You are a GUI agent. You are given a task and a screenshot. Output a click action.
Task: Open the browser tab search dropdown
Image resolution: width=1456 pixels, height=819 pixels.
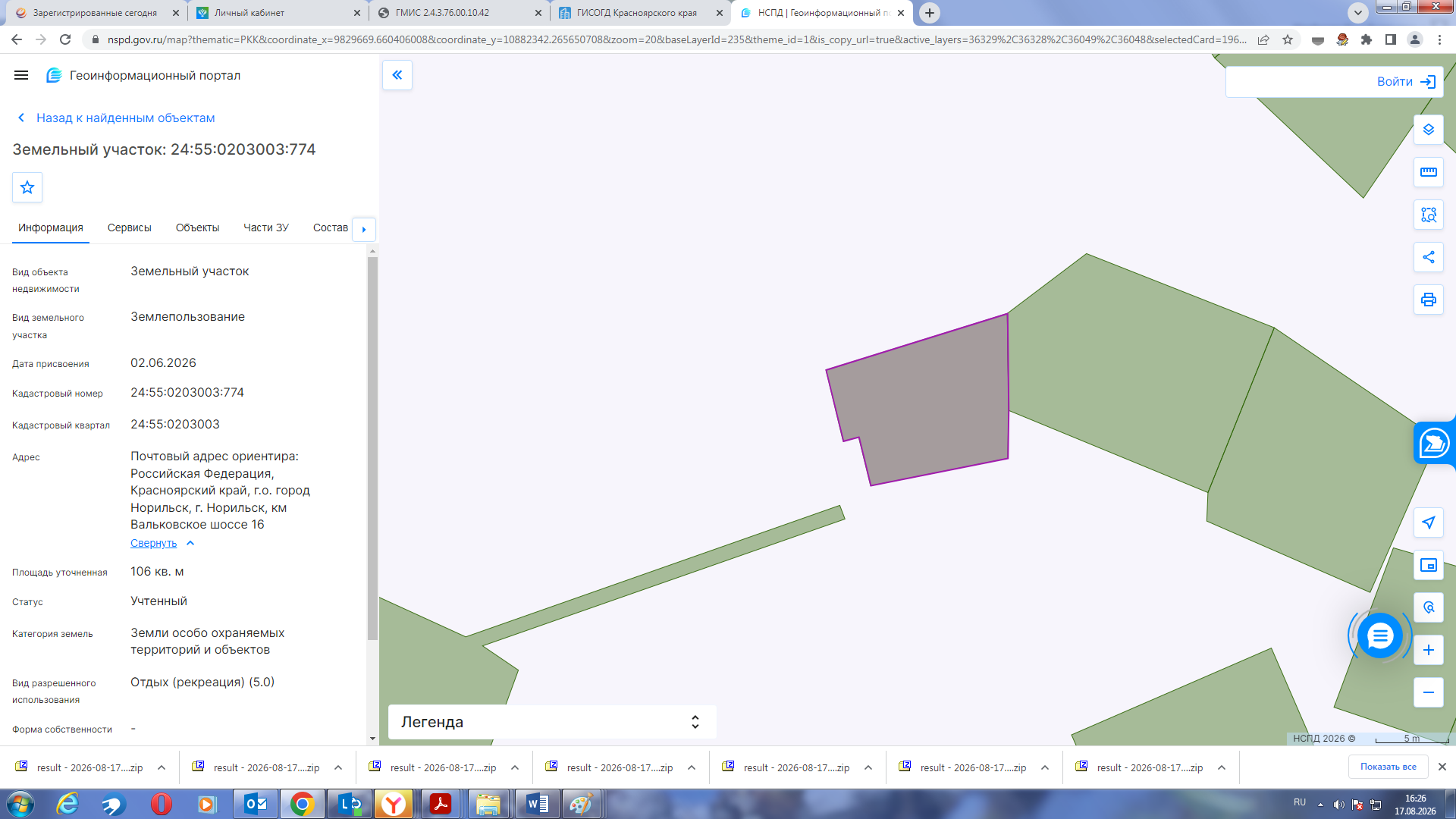click(1358, 12)
